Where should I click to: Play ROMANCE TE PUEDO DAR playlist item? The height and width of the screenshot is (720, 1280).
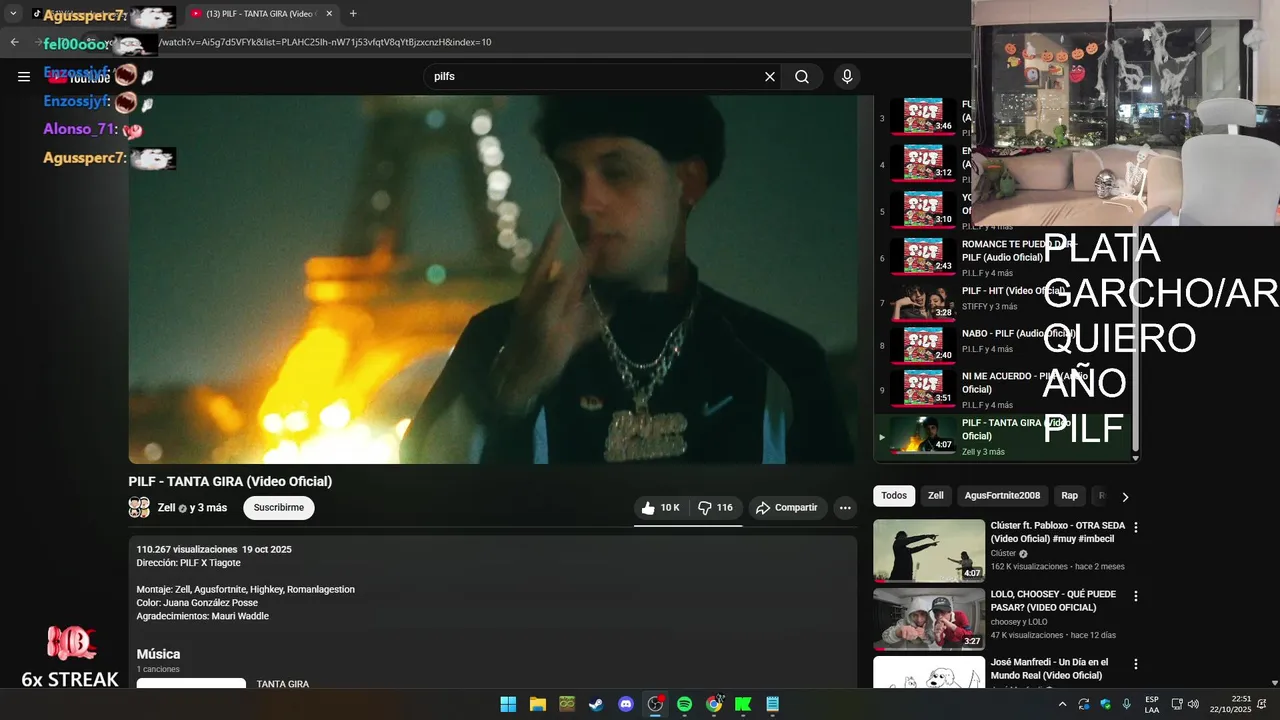[1005, 258]
